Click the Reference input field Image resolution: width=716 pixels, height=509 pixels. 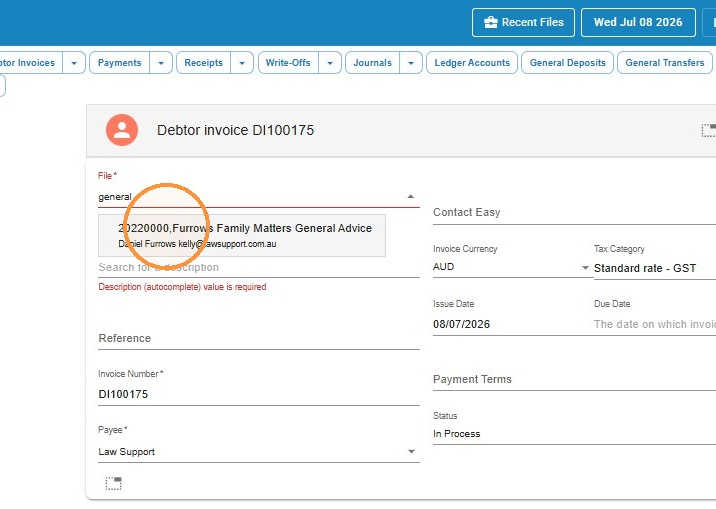click(259, 338)
